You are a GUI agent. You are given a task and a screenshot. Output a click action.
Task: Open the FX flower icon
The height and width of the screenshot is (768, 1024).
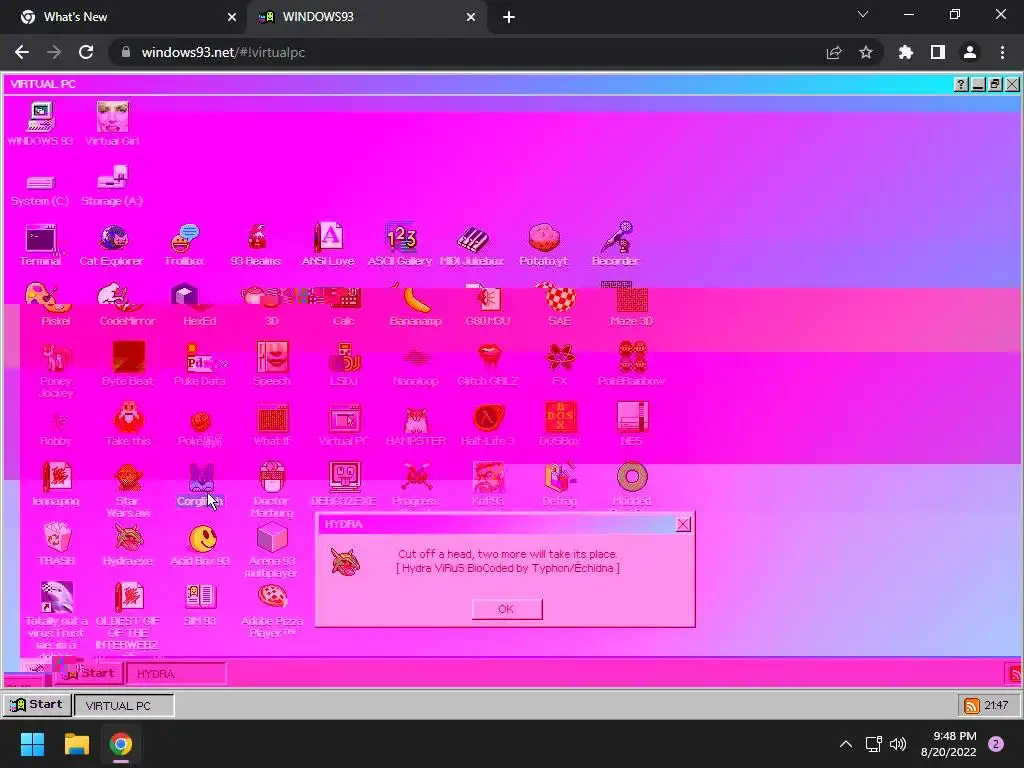(x=560, y=364)
